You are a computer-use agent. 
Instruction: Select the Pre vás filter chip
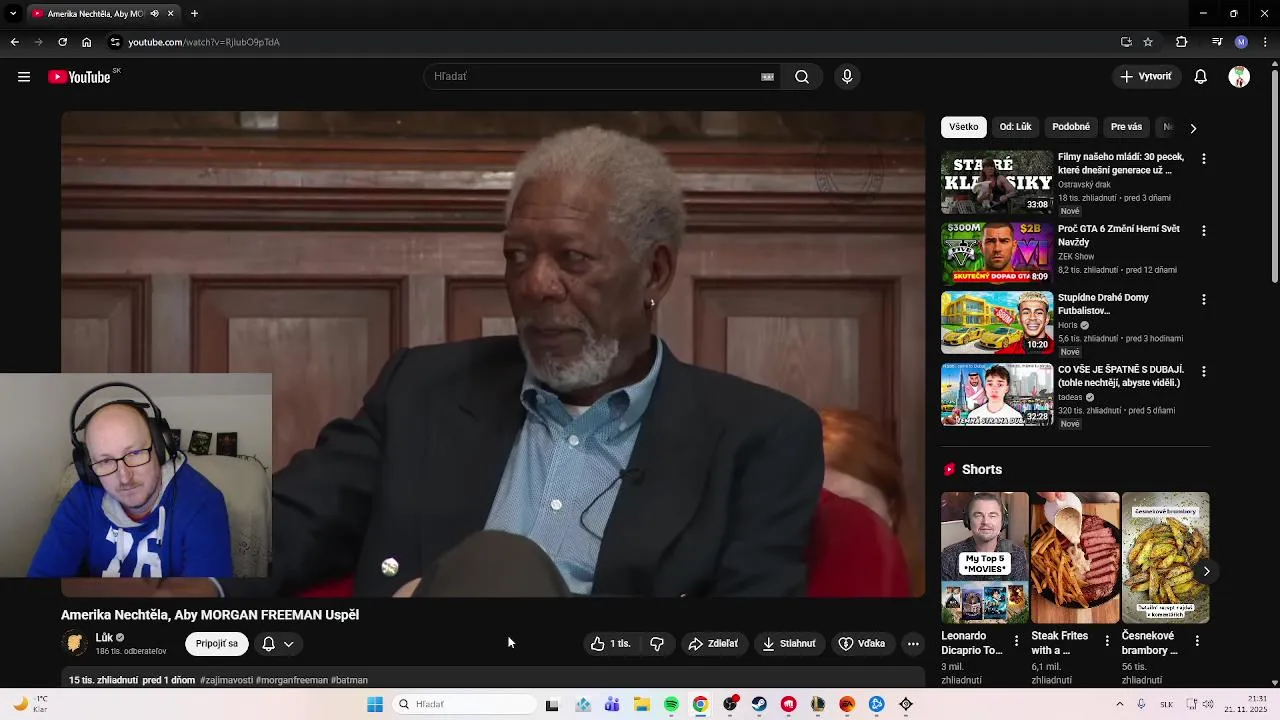point(1126,127)
